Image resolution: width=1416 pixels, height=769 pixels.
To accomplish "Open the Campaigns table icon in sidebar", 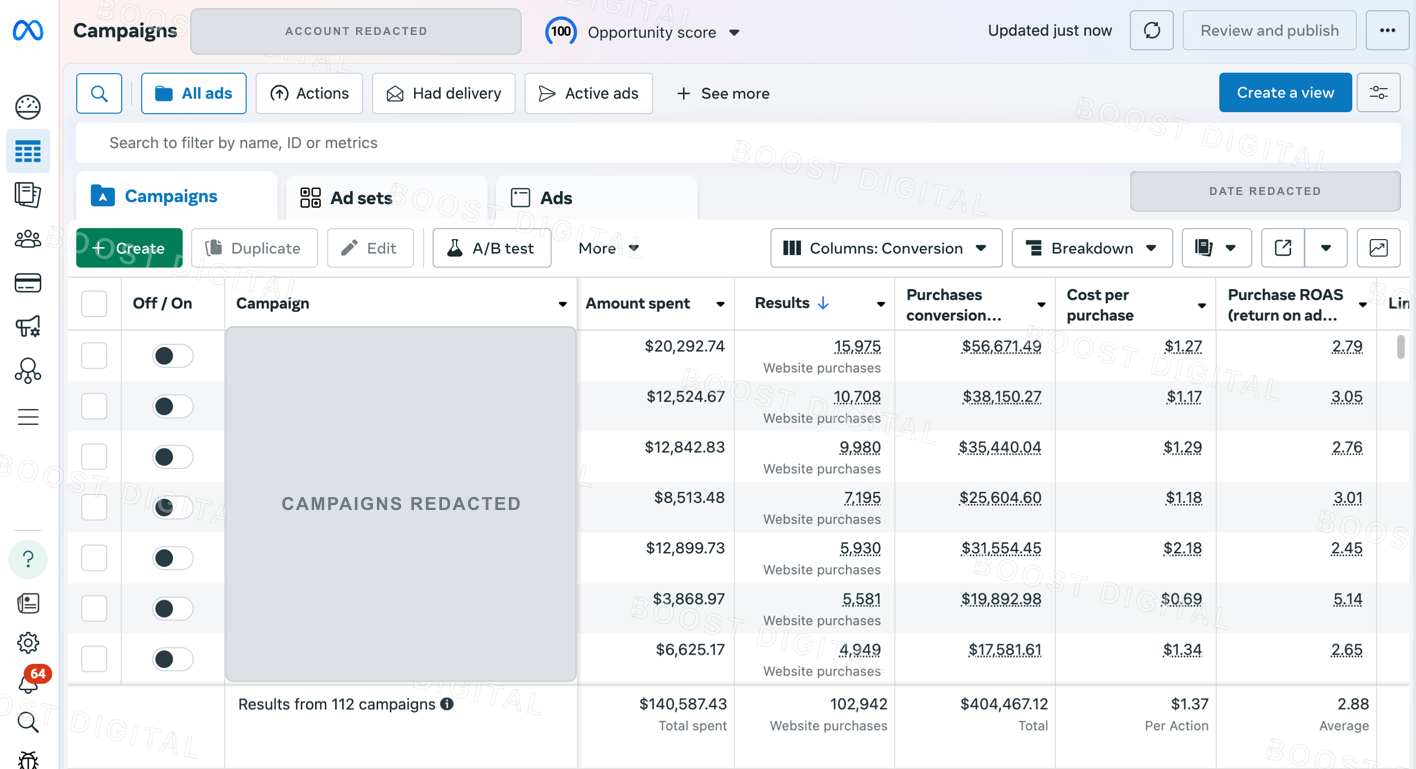I will point(28,151).
